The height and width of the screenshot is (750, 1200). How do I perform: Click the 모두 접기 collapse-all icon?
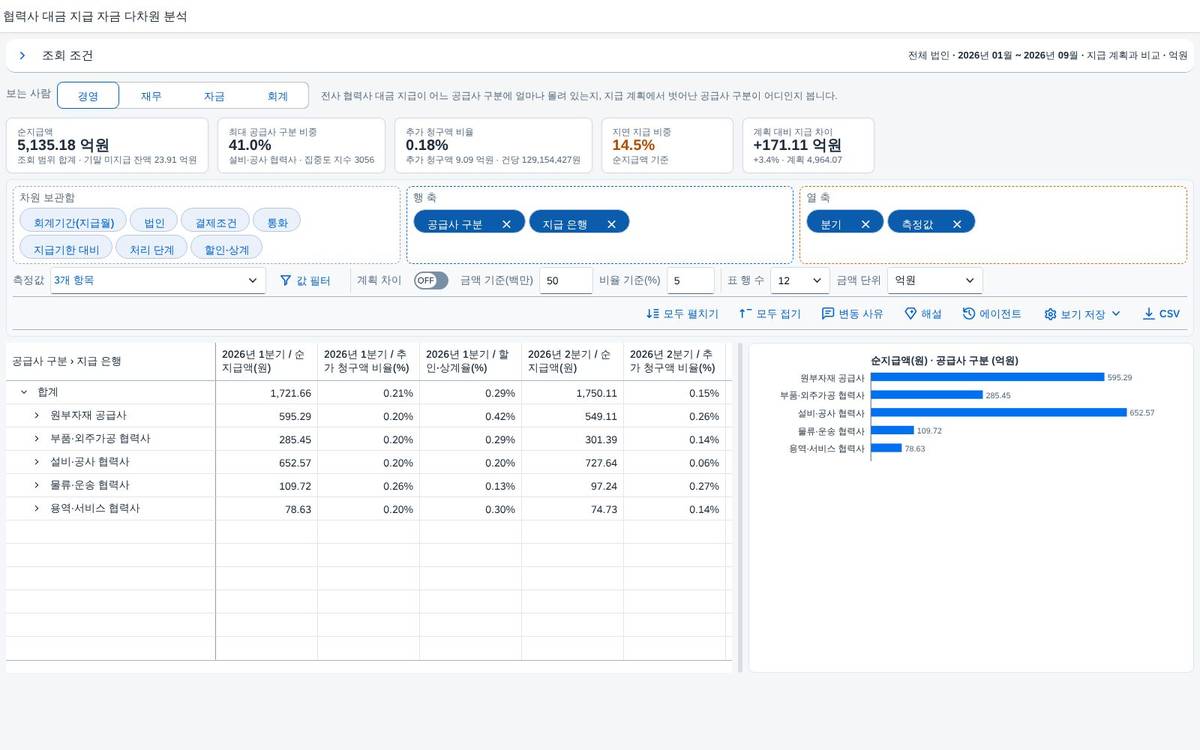pyautogui.click(x=745, y=314)
